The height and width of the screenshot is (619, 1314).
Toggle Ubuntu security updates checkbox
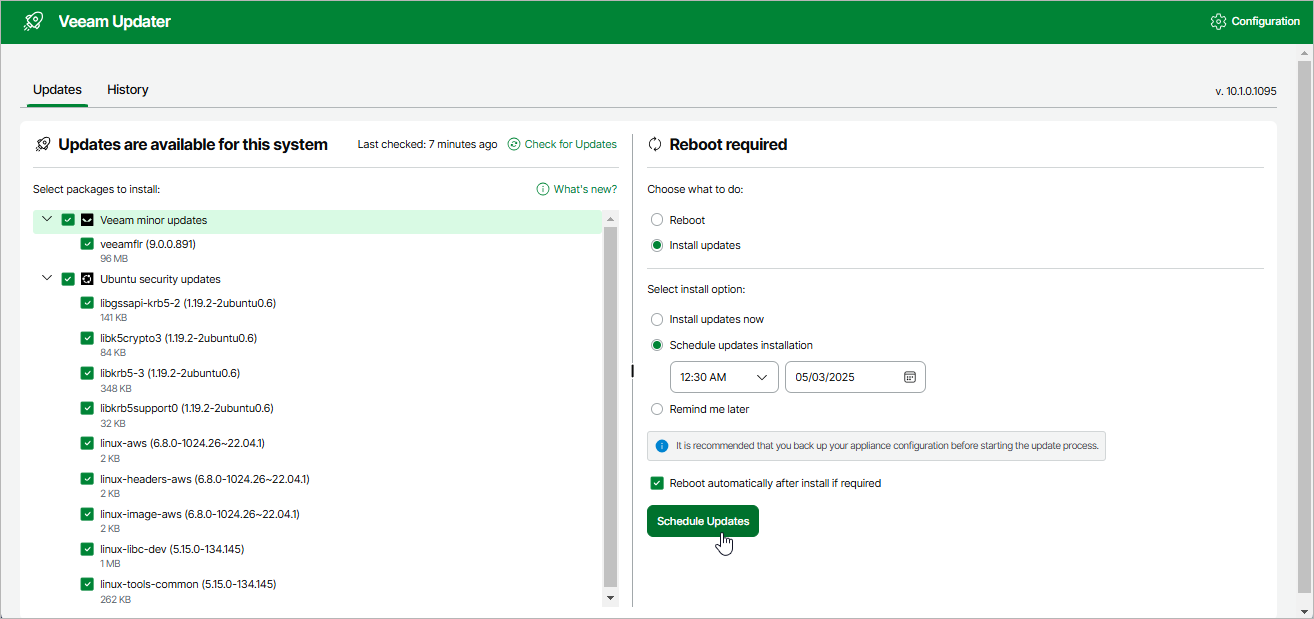click(68, 279)
